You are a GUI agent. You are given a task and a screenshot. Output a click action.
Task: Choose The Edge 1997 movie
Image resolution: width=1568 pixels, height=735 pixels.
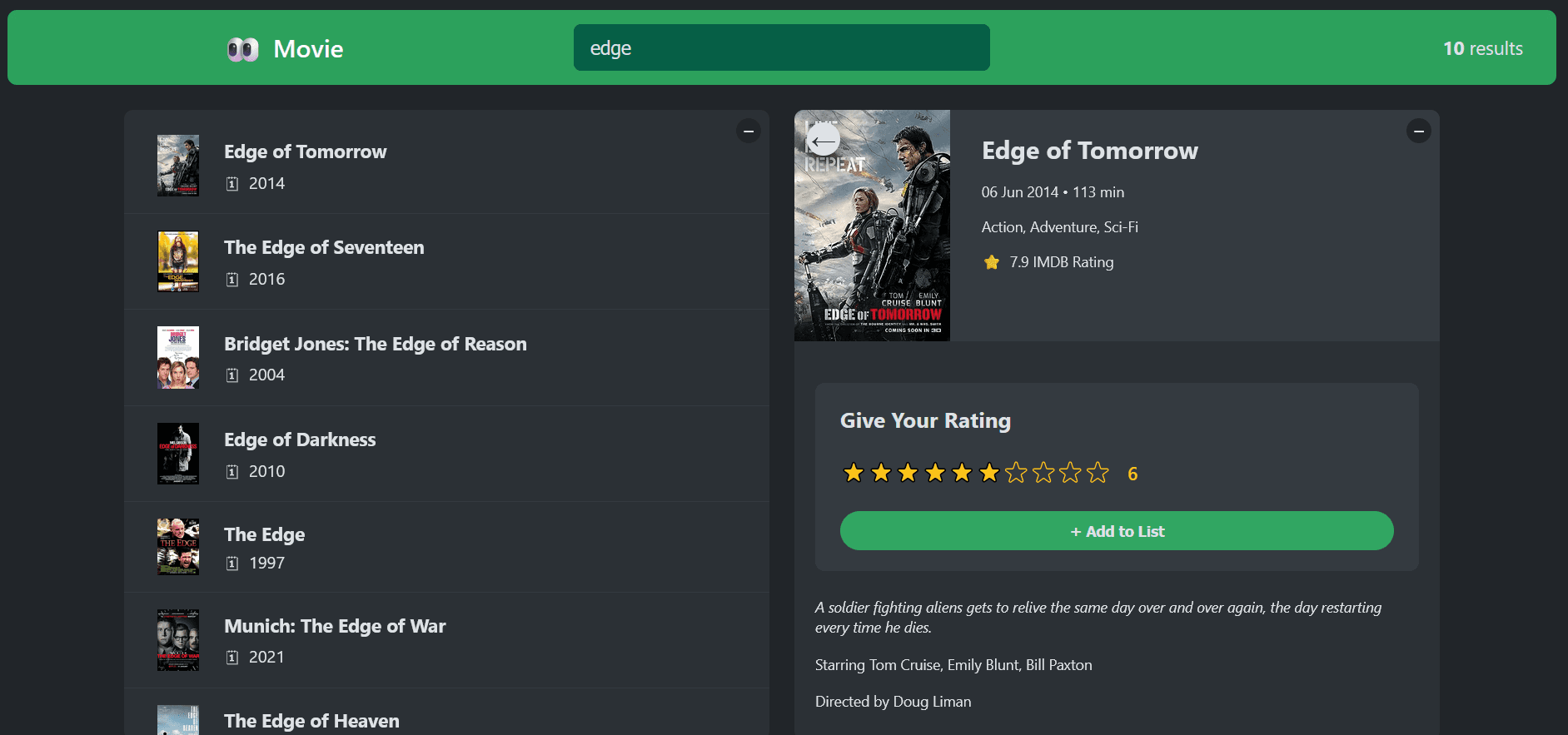[446, 547]
